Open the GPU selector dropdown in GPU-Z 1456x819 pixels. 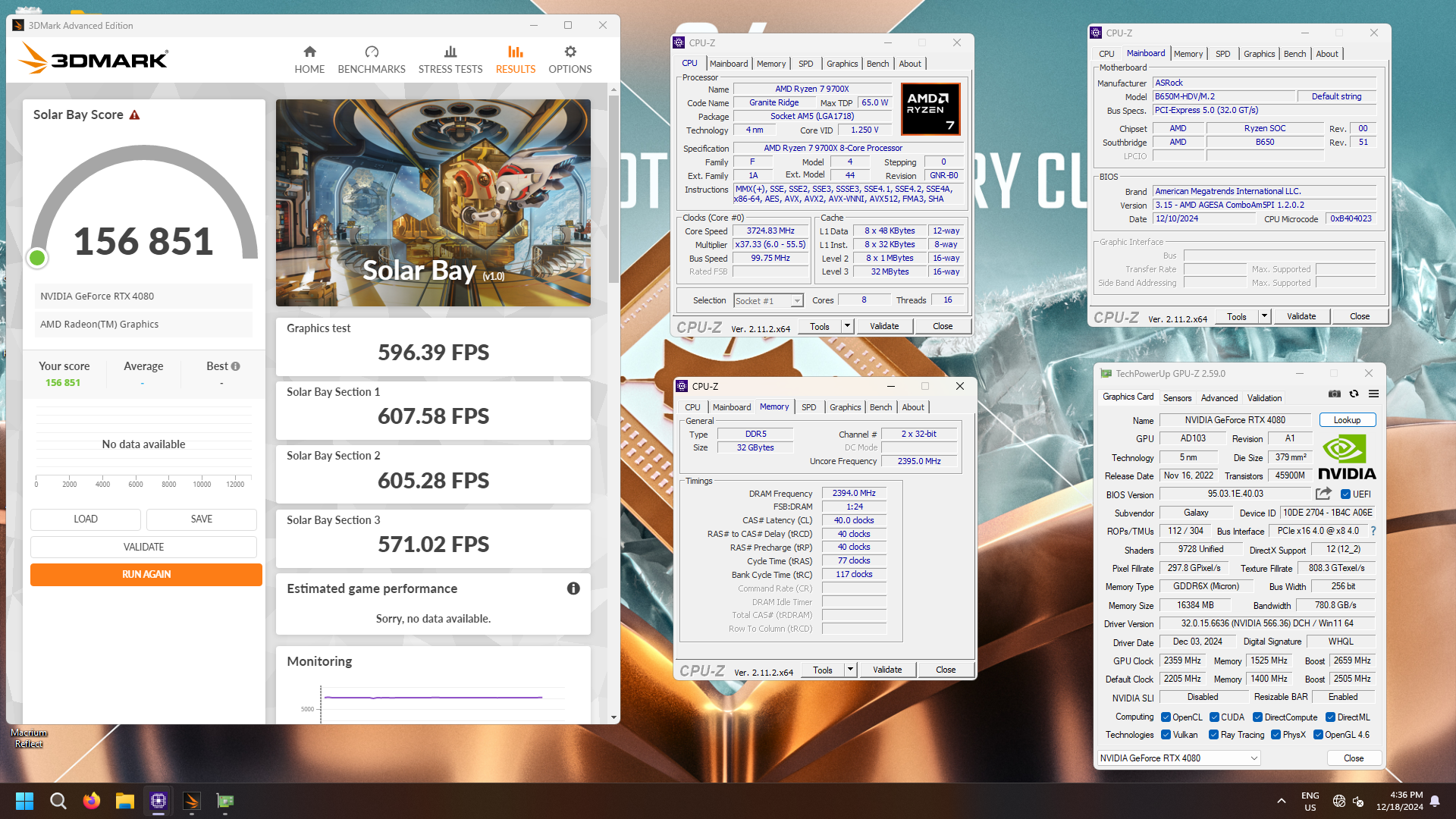click(x=1178, y=758)
